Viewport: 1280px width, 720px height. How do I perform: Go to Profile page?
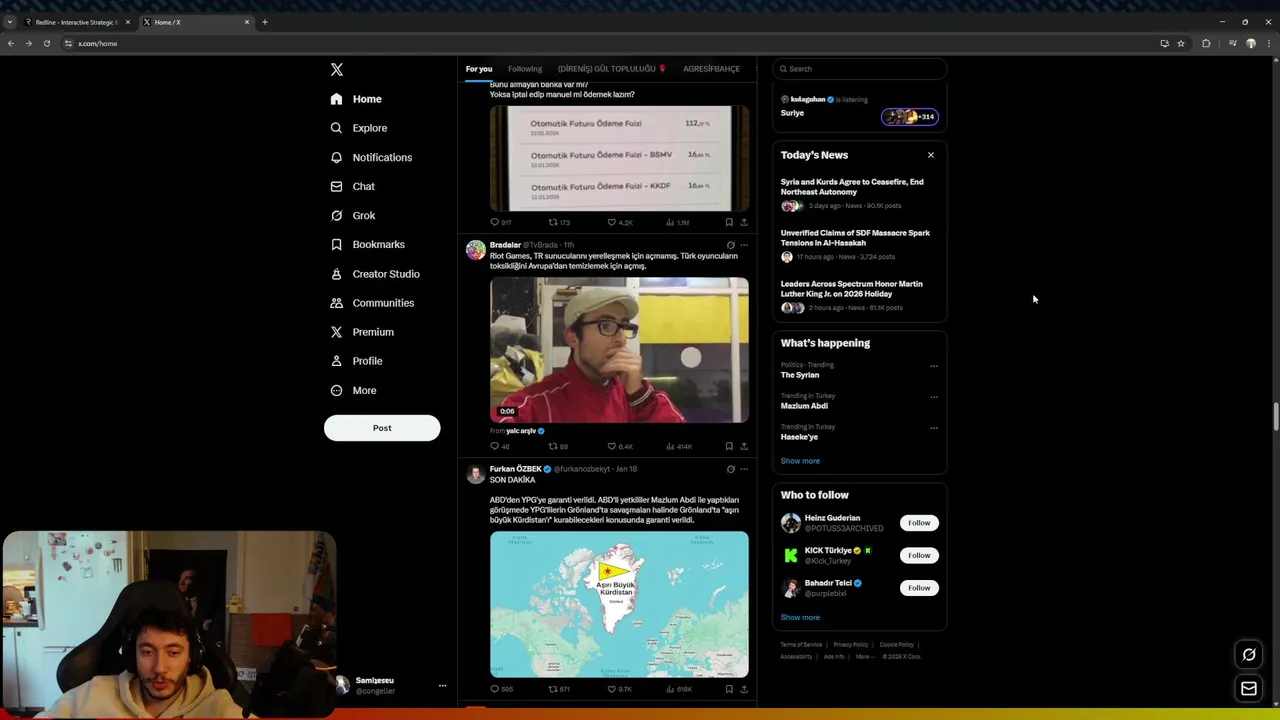[x=356, y=361]
